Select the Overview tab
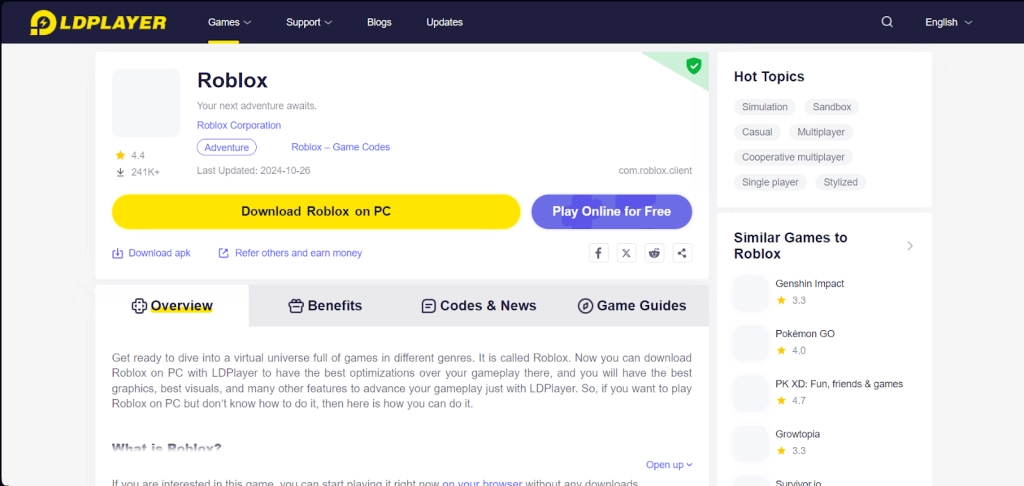 [x=172, y=306]
